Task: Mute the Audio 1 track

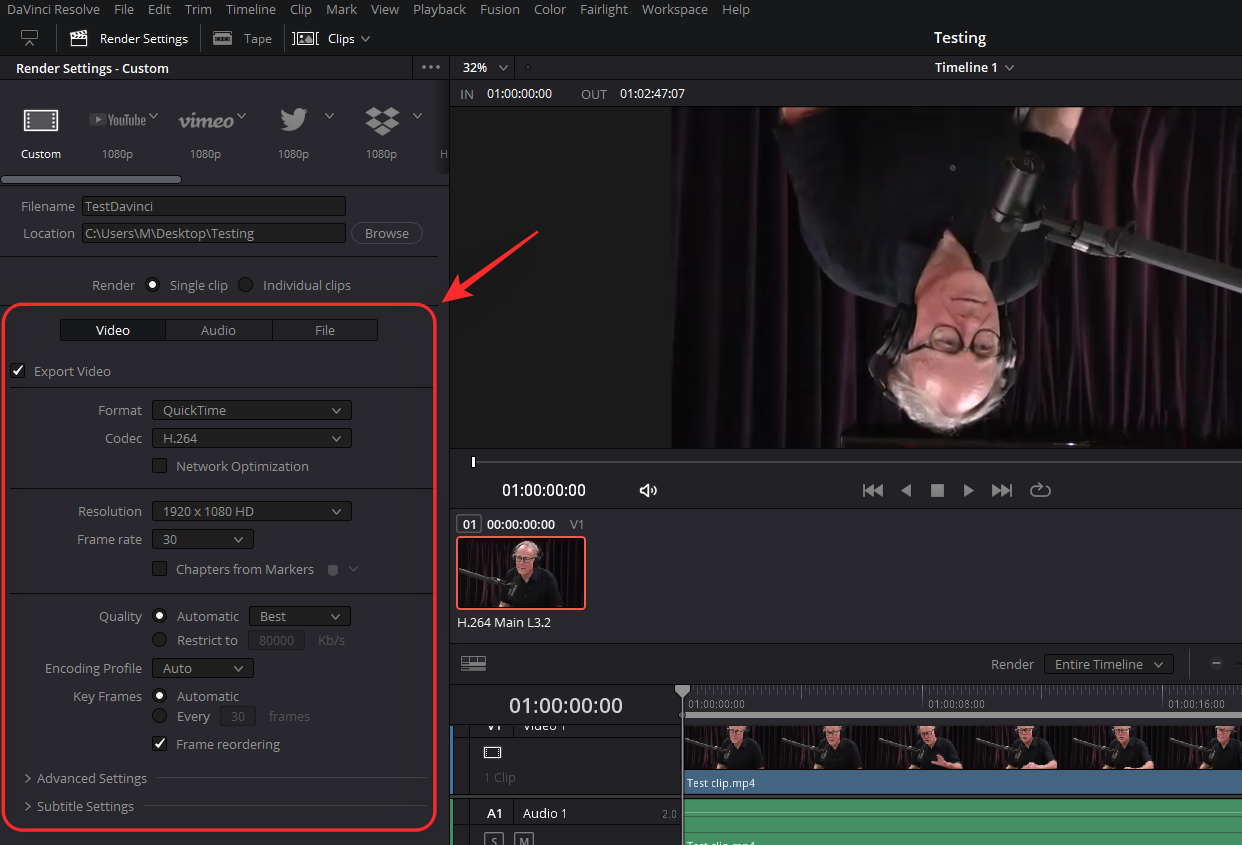Action: tap(524, 839)
